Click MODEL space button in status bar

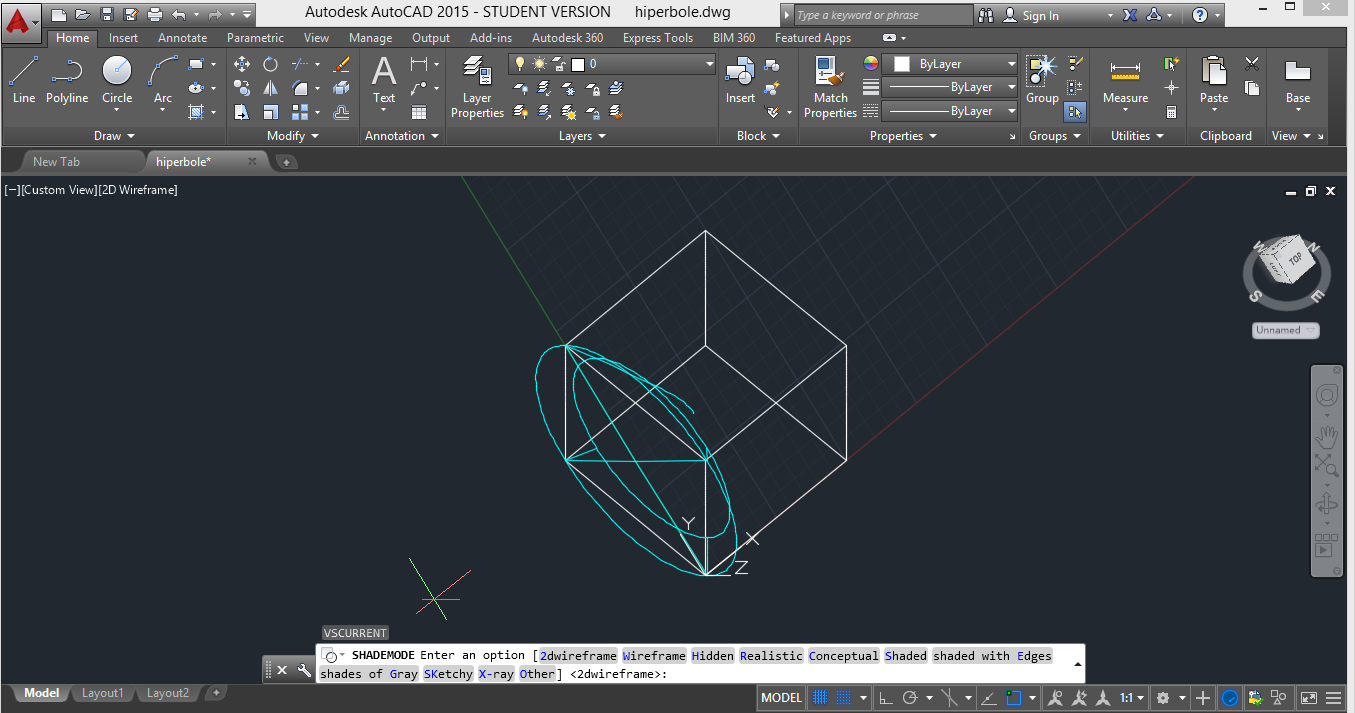(x=781, y=698)
